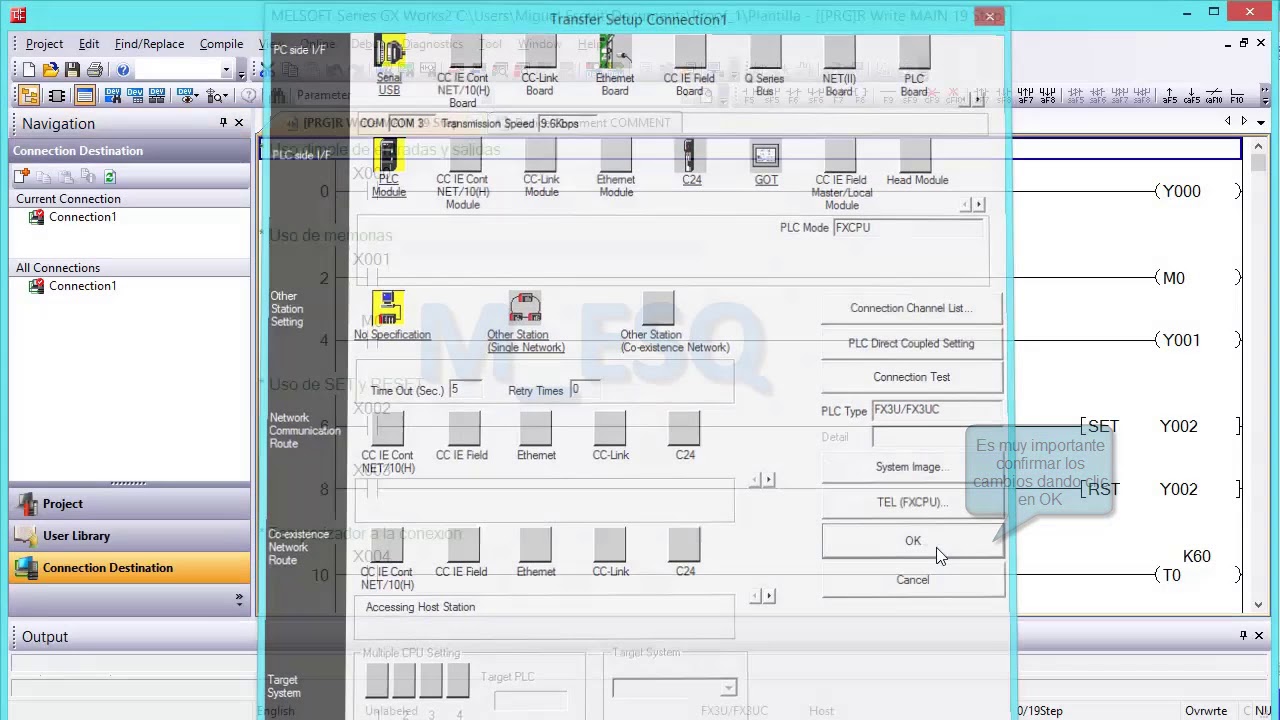Screen dimensions: 1280x720
Task: Open the document tab list dropdown arrow
Action: coord(1260,122)
